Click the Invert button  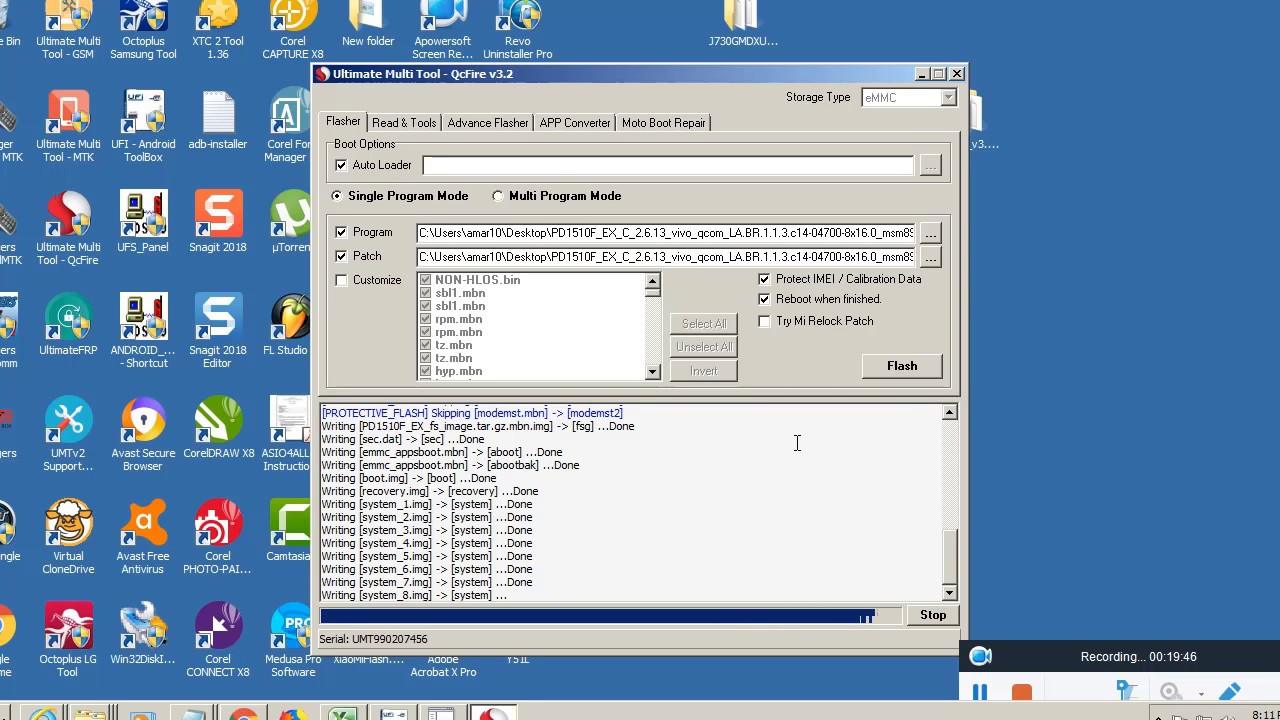click(704, 371)
